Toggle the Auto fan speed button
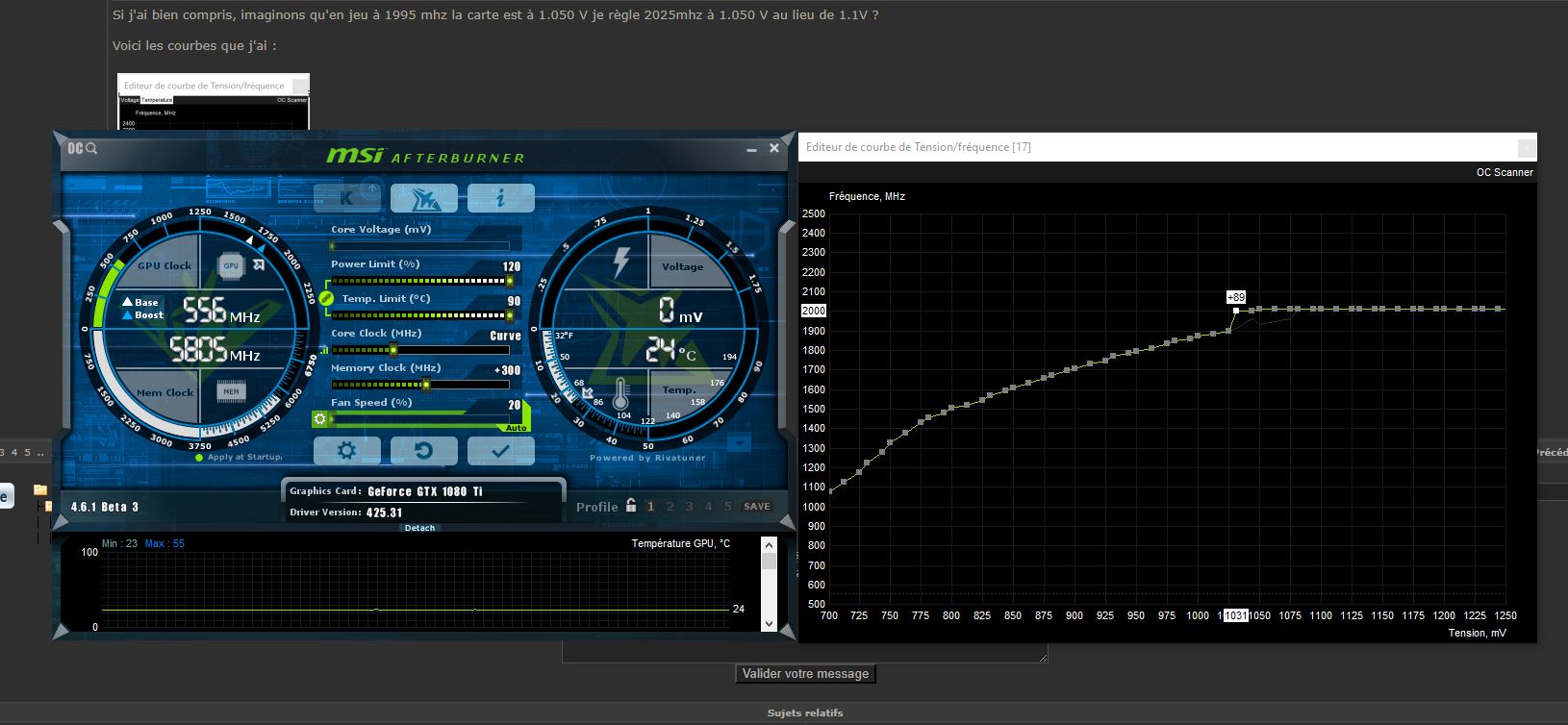1568x725 pixels. click(517, 427)
